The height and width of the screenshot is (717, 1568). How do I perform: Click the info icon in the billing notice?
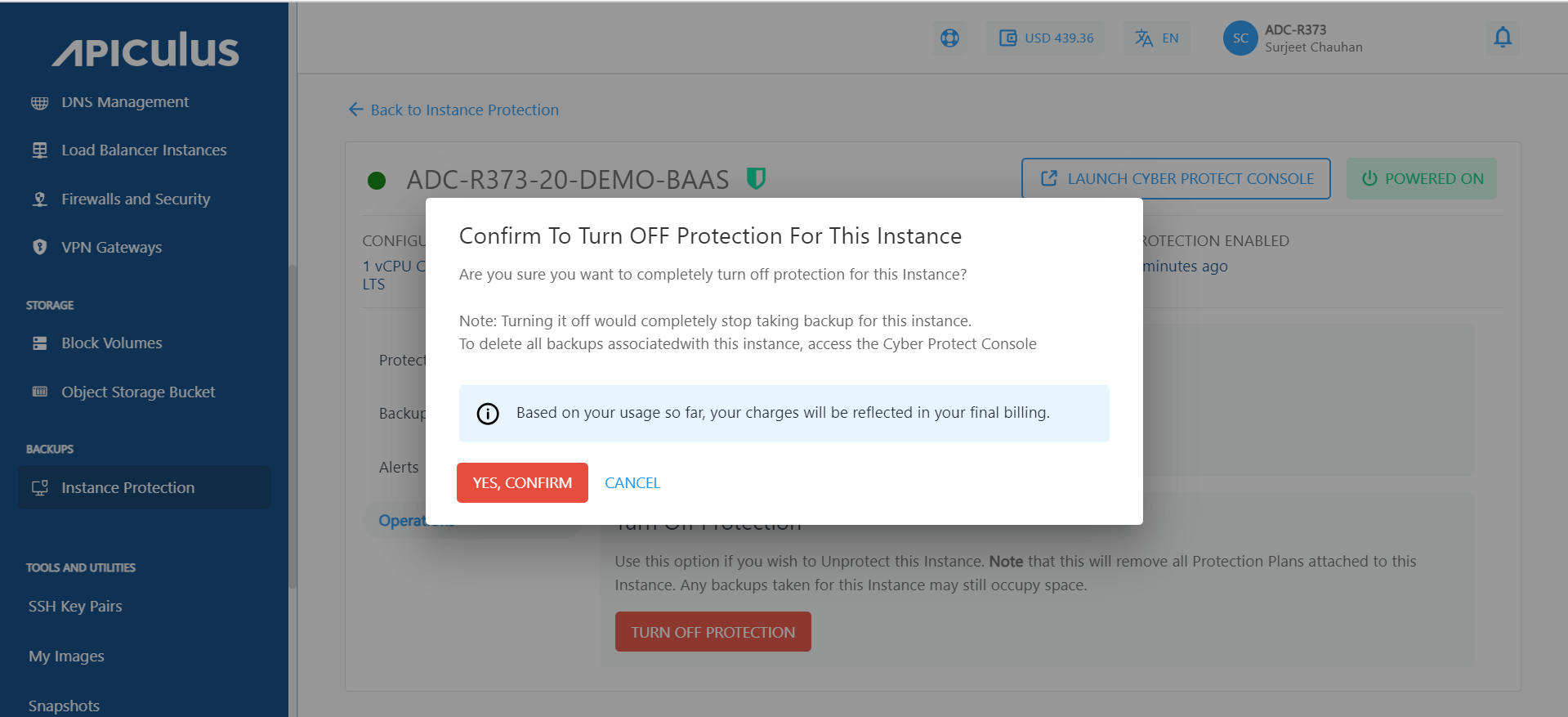[x=487, y=414]
